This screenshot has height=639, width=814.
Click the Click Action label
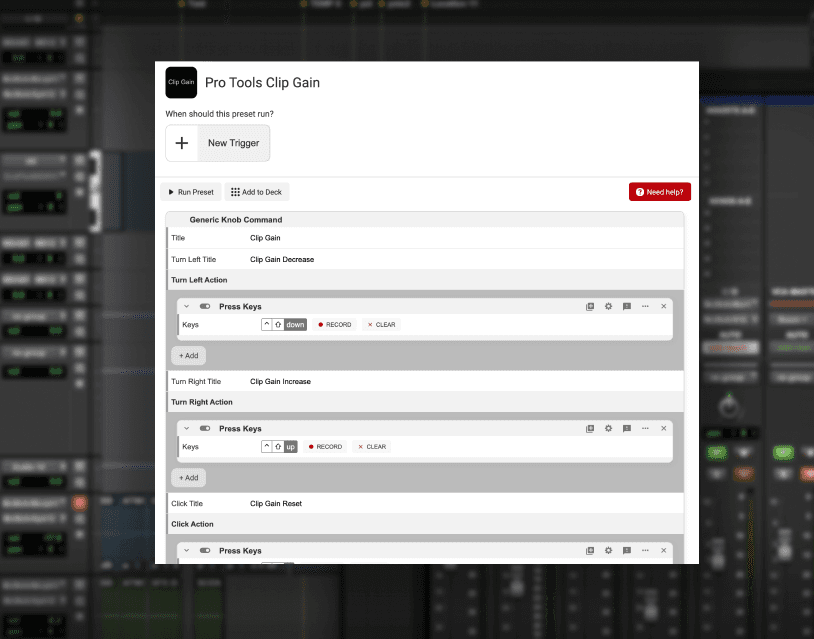(x=192, y=524)
